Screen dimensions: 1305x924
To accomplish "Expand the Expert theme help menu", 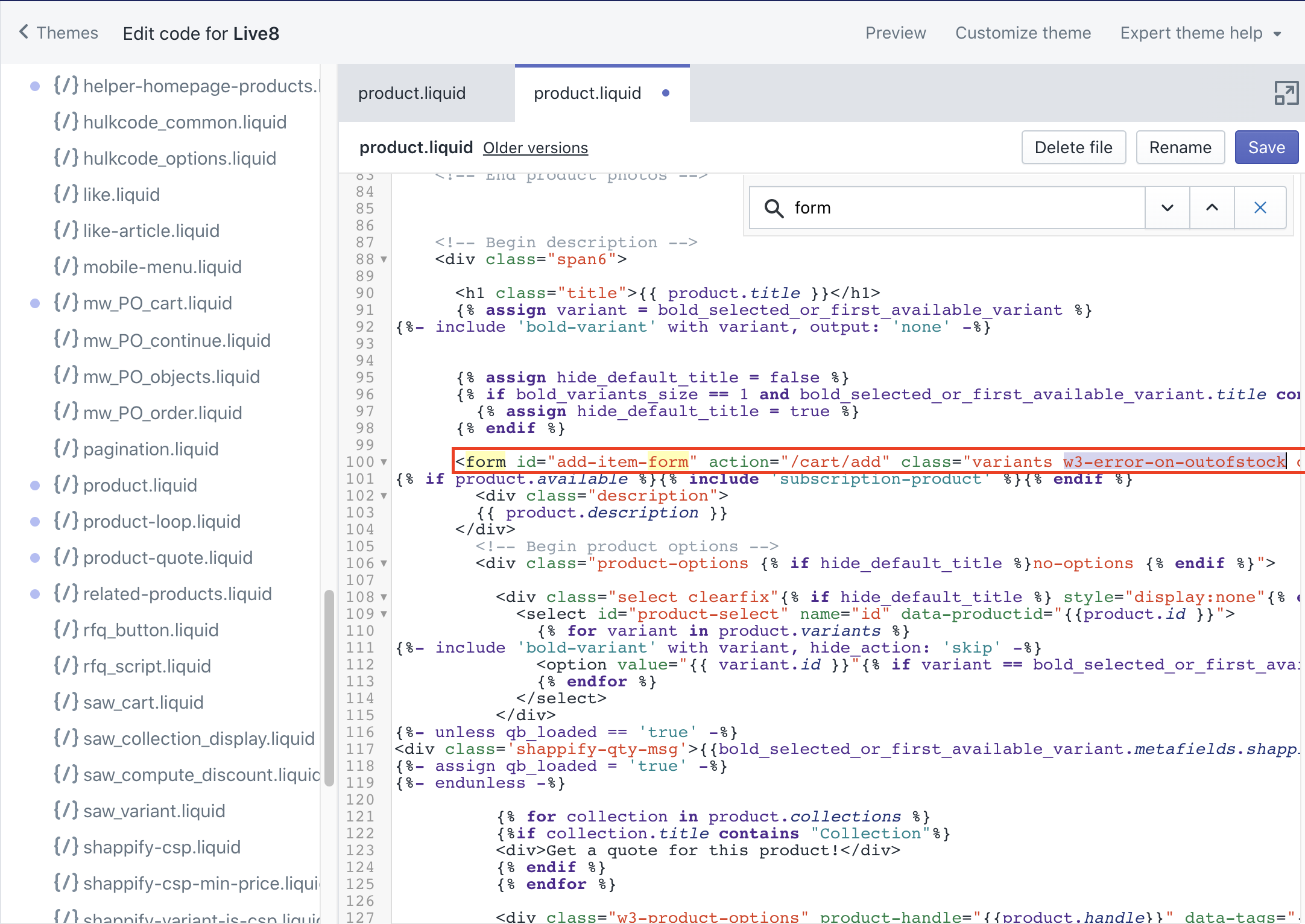I will [1200, 33].
